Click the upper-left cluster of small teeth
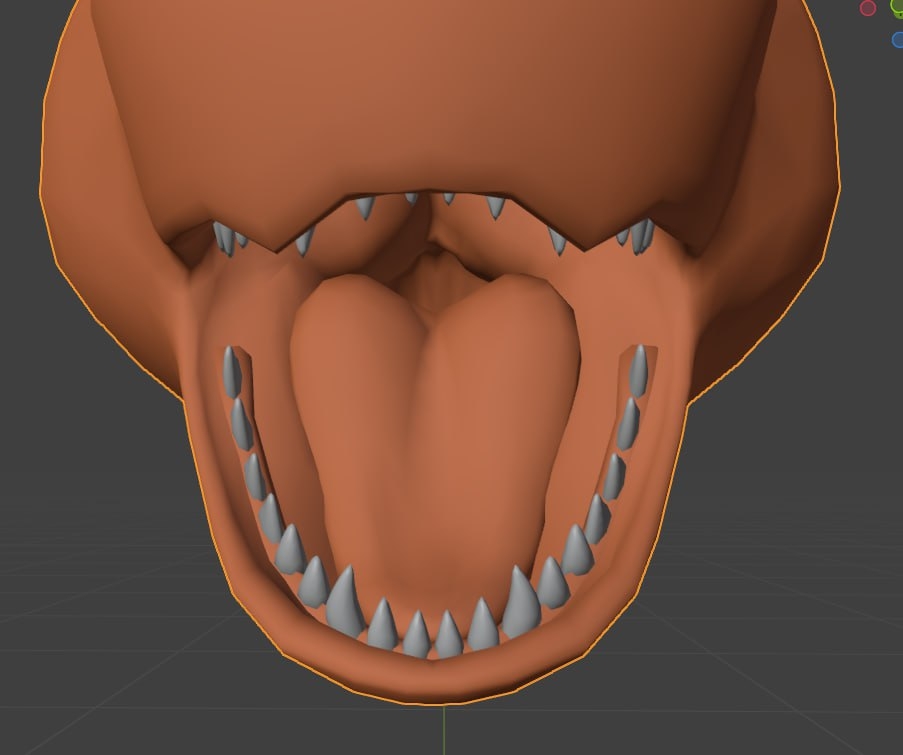The image size is (903, 755). tap(228, 238)
